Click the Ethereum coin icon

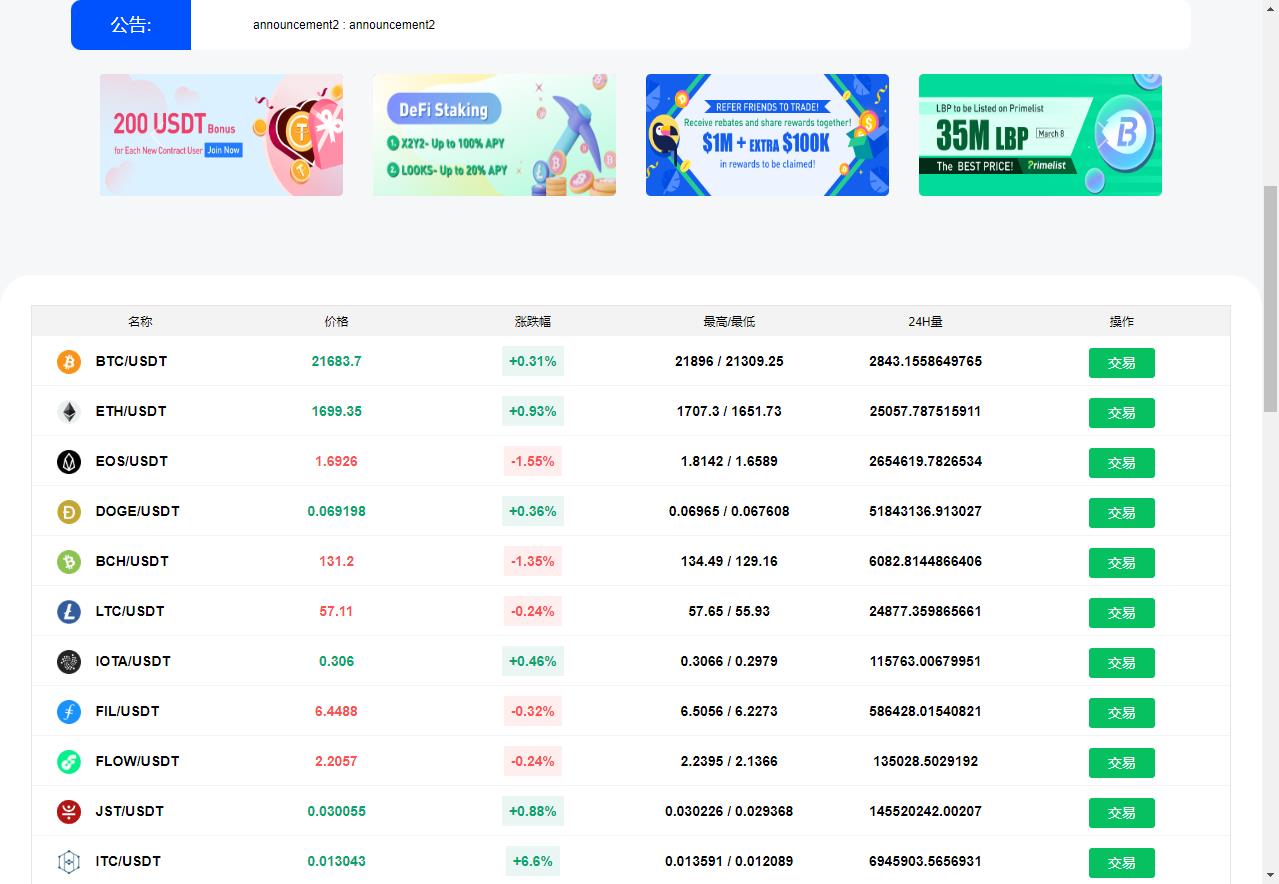69,412
